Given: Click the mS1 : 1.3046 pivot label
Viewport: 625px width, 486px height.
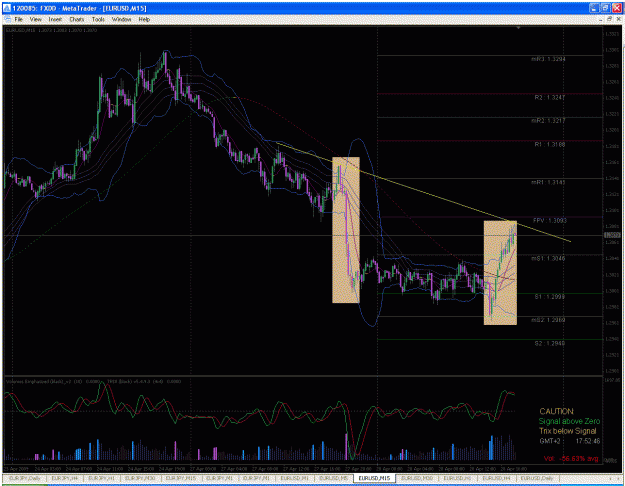Looking at the screenshot, I should [548, 258].
